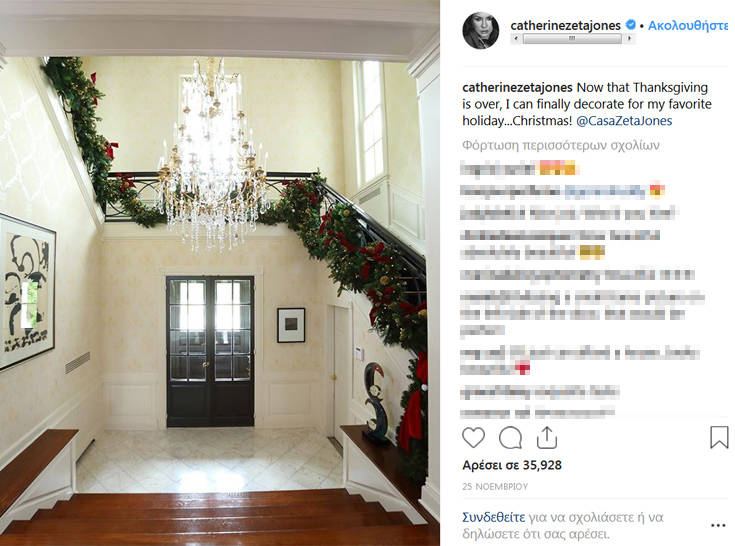Open catherinezetajones profile picture
Image resolution: width=735 pixels, height=546 pixels.
(x=481, y=31)
